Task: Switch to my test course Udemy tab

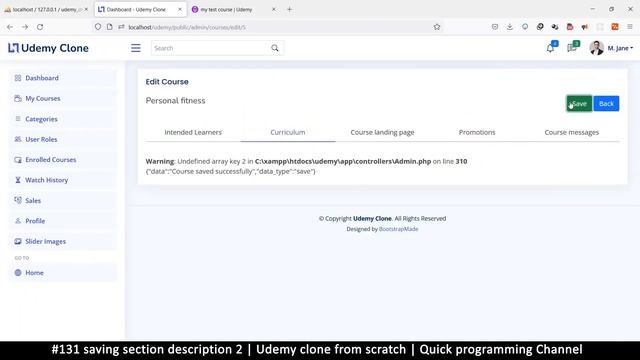Action: (x=235, y=9)
